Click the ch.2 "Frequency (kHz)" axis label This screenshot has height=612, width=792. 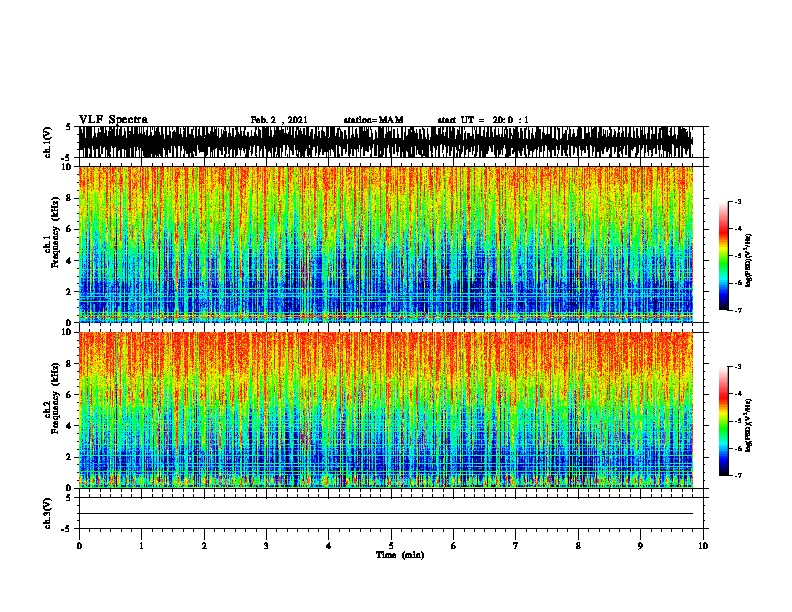point(55,398)
